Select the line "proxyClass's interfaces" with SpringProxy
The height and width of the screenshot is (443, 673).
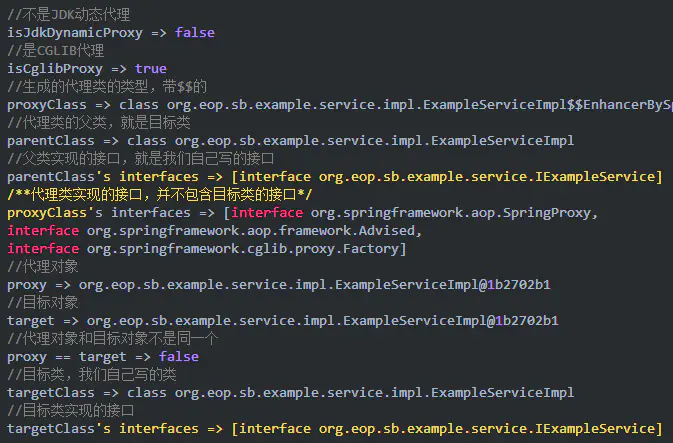(303, 213)
